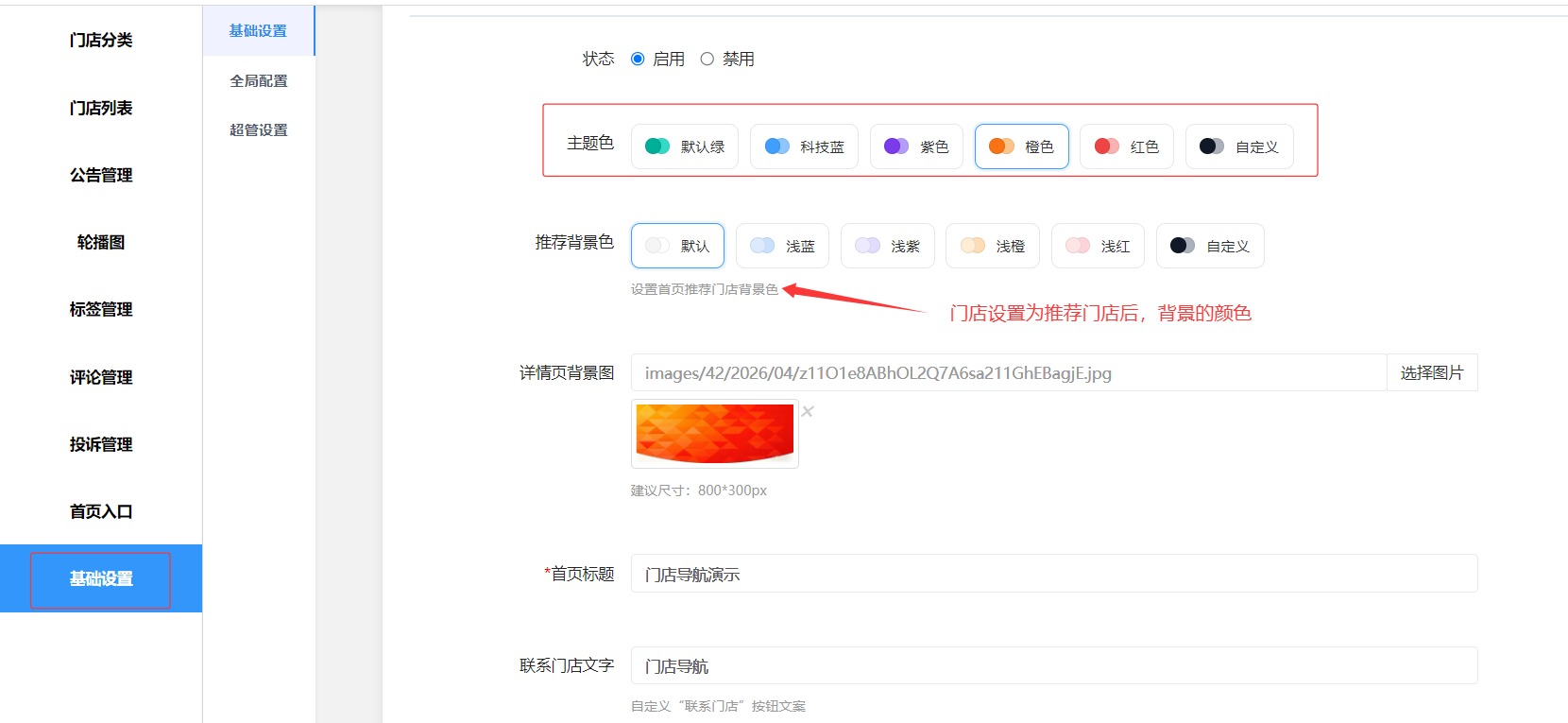Screen dimensions: 1568x723
Task: Set recommended background to 浅蓝
Action: click(782, 246)
